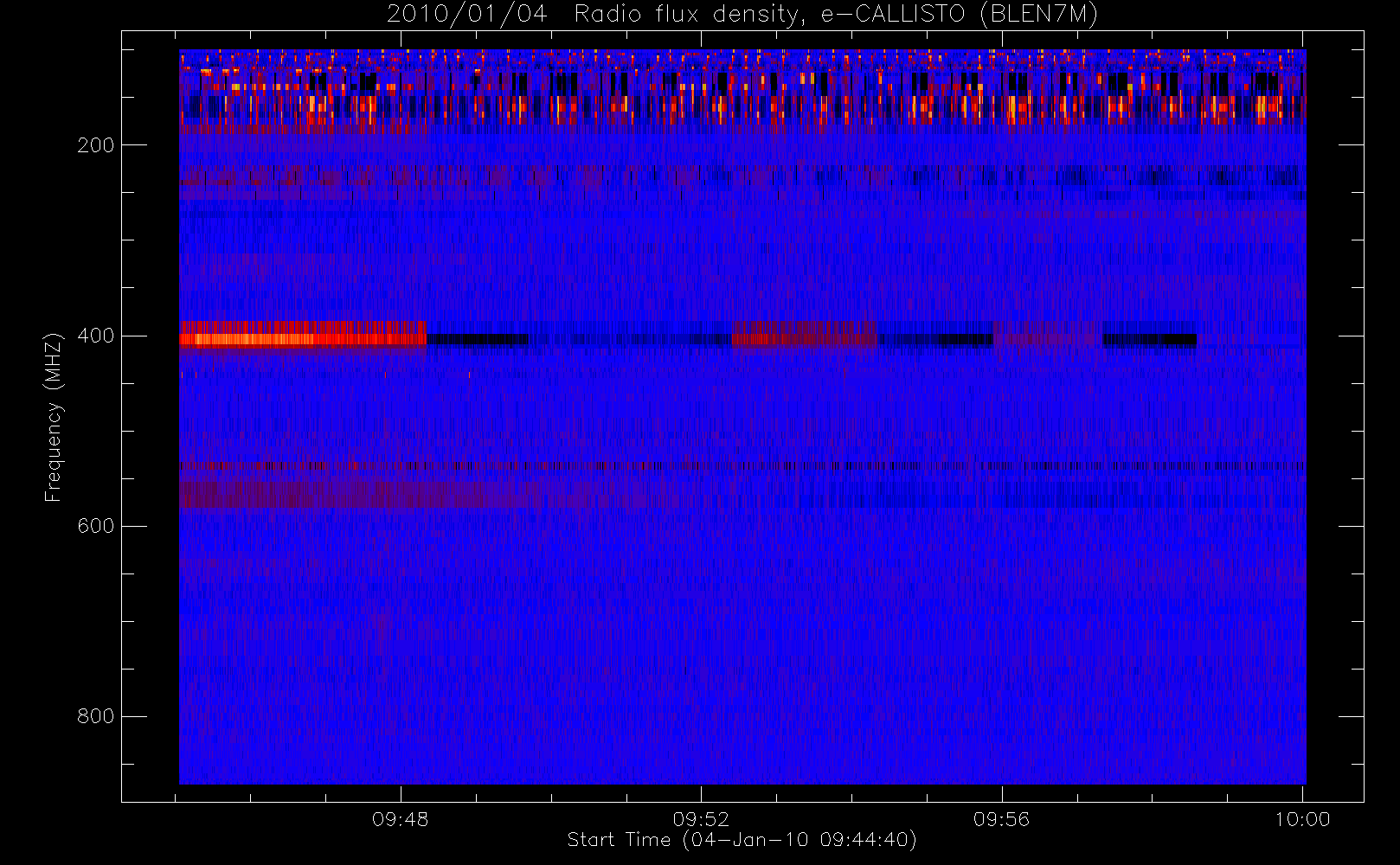This screenshot has width=1400, height=865.
Task: Click the 'Frequency (MHZ)' y-axis label
Action: click(x=54, y=417)
